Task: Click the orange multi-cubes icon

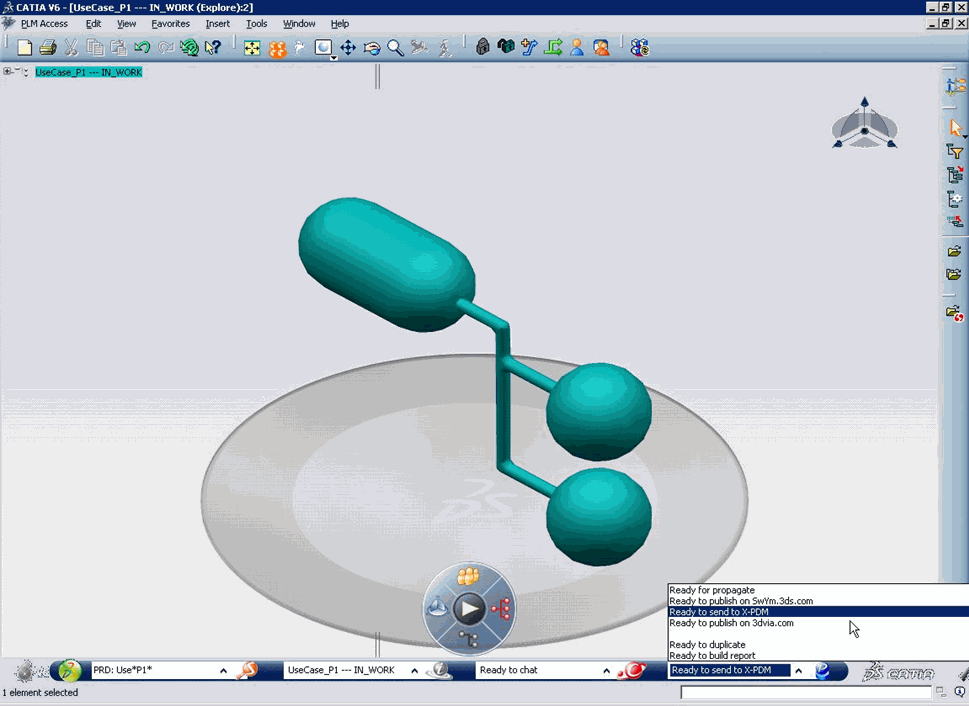Action: [277, 48]
